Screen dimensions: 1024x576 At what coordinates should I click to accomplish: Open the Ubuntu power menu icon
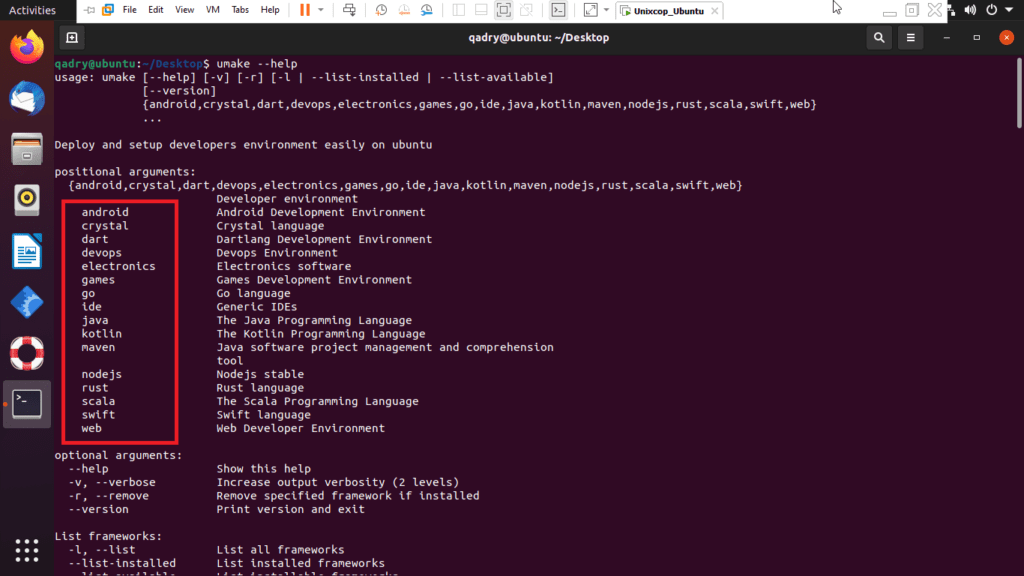(992, 10)
